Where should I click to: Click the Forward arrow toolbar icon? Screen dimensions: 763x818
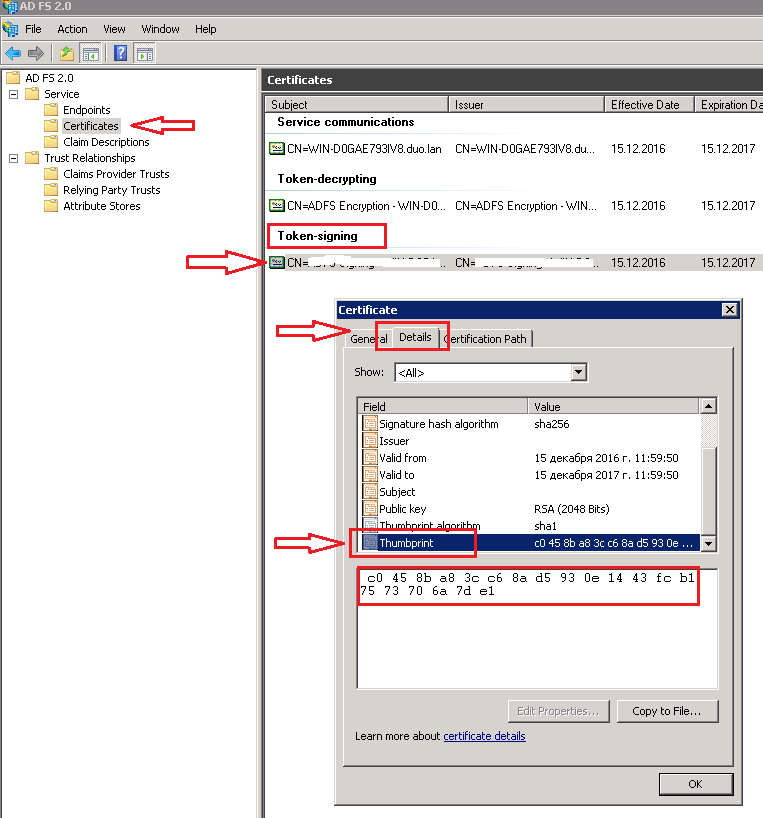[35, 53]
